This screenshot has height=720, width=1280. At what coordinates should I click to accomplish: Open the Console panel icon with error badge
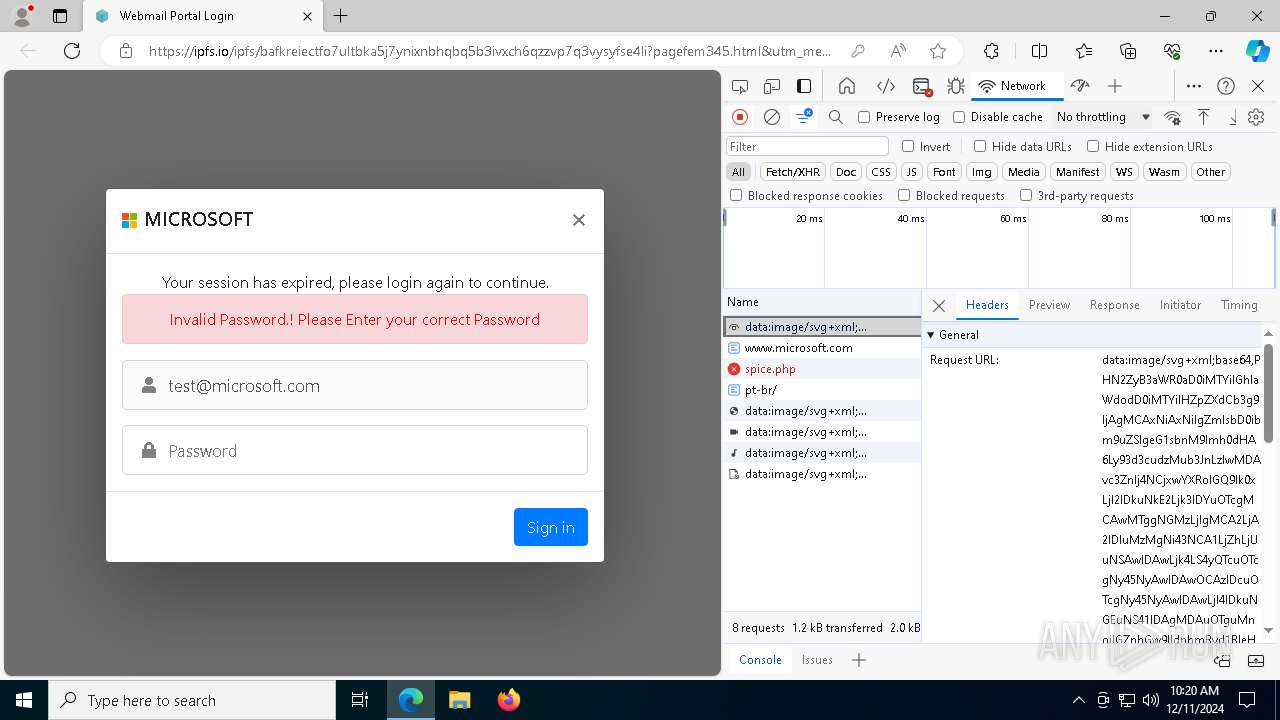[923, 87]
